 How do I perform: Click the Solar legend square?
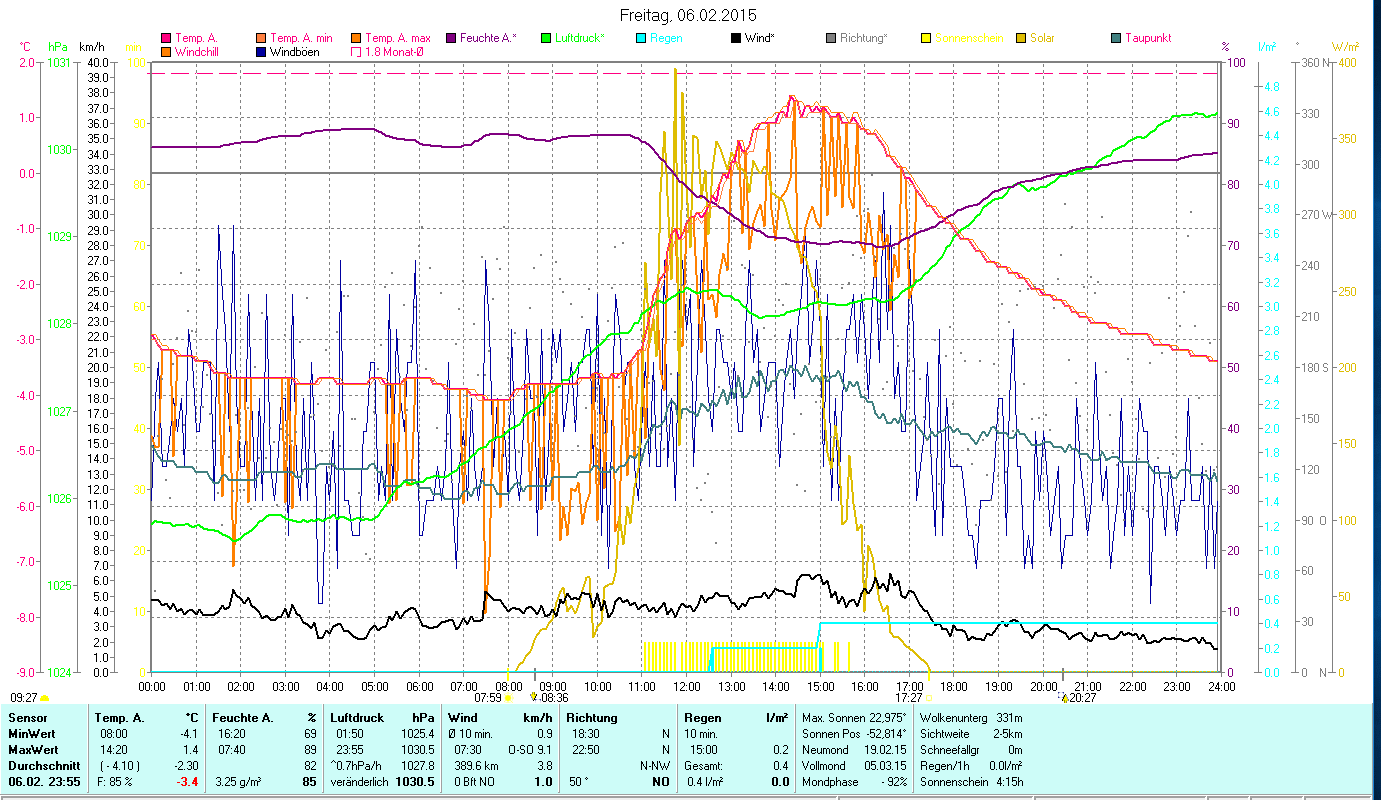click(1020, 38)
